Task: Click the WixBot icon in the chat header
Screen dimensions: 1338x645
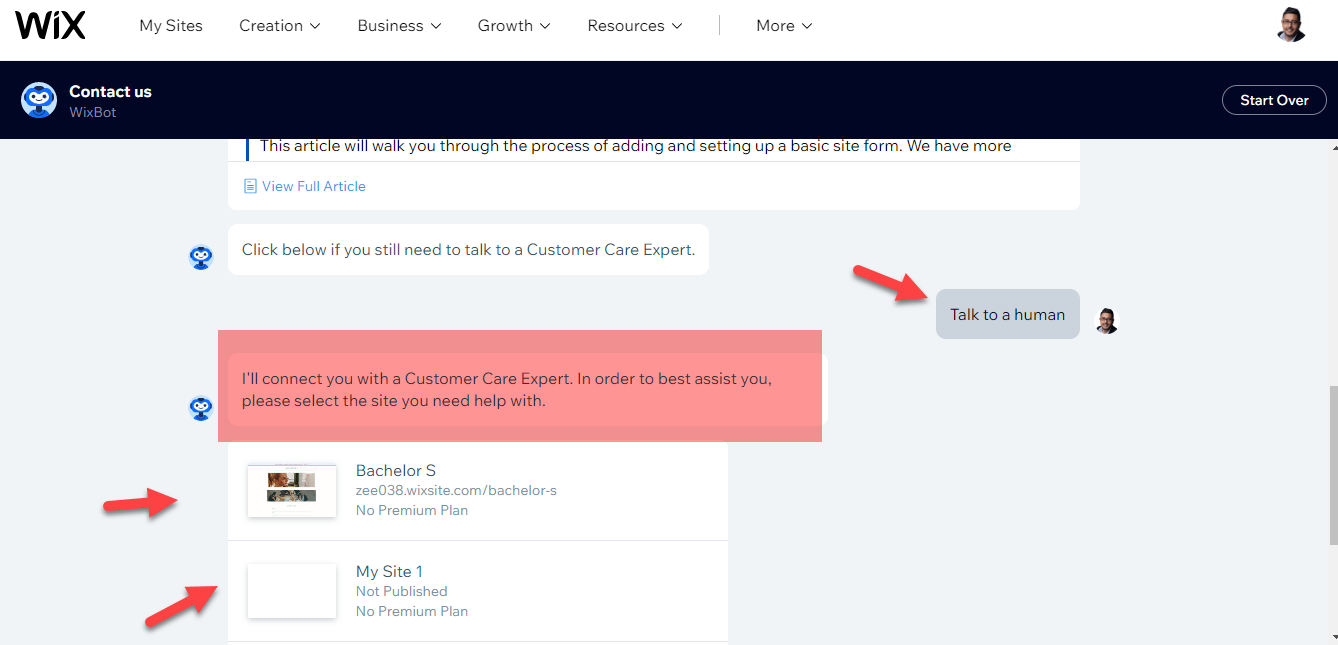Action: 38,100
